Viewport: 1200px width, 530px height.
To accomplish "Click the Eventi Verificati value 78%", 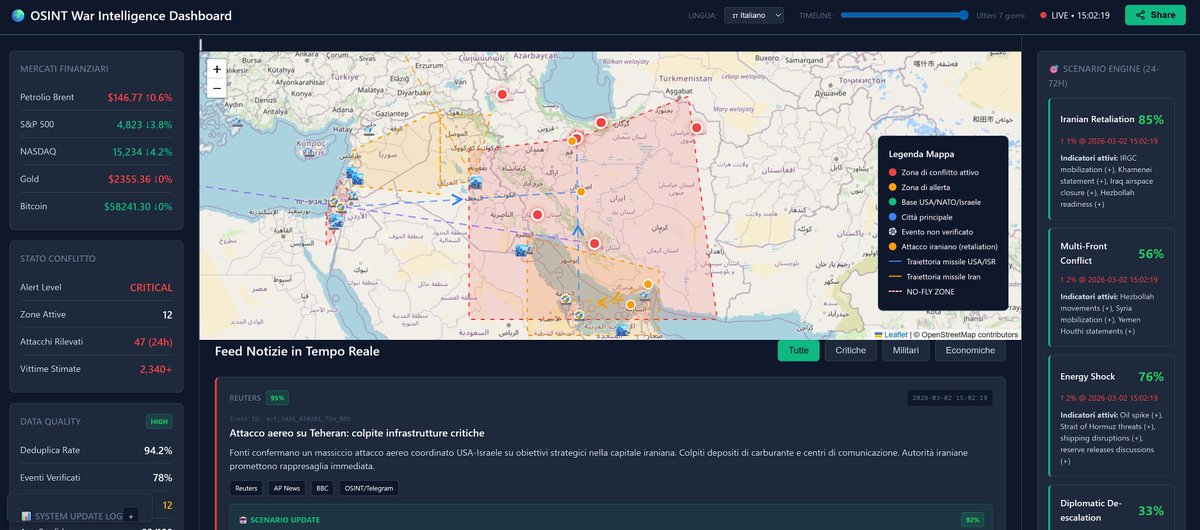I will [x=162, y=478].
